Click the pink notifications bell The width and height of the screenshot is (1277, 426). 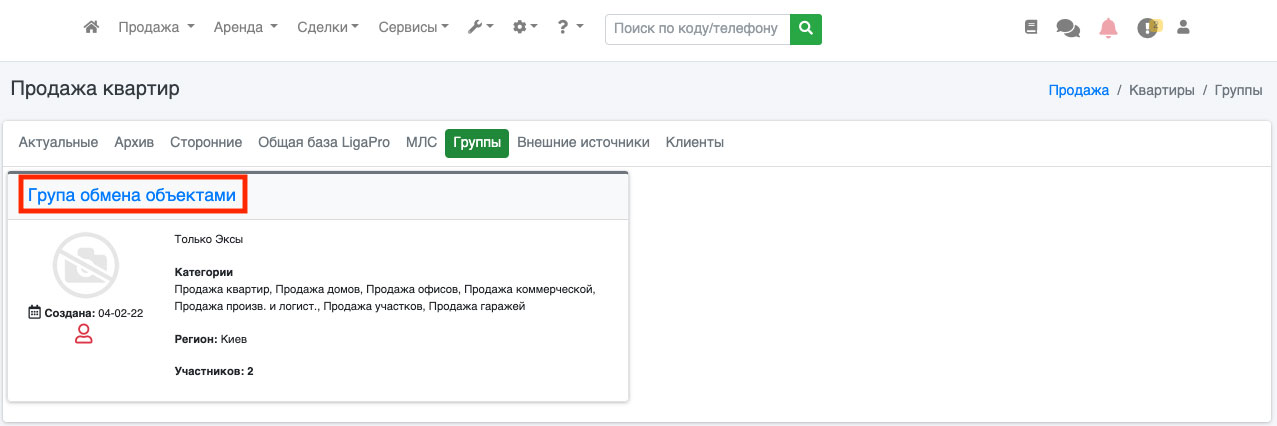(x=1108, y=29)
